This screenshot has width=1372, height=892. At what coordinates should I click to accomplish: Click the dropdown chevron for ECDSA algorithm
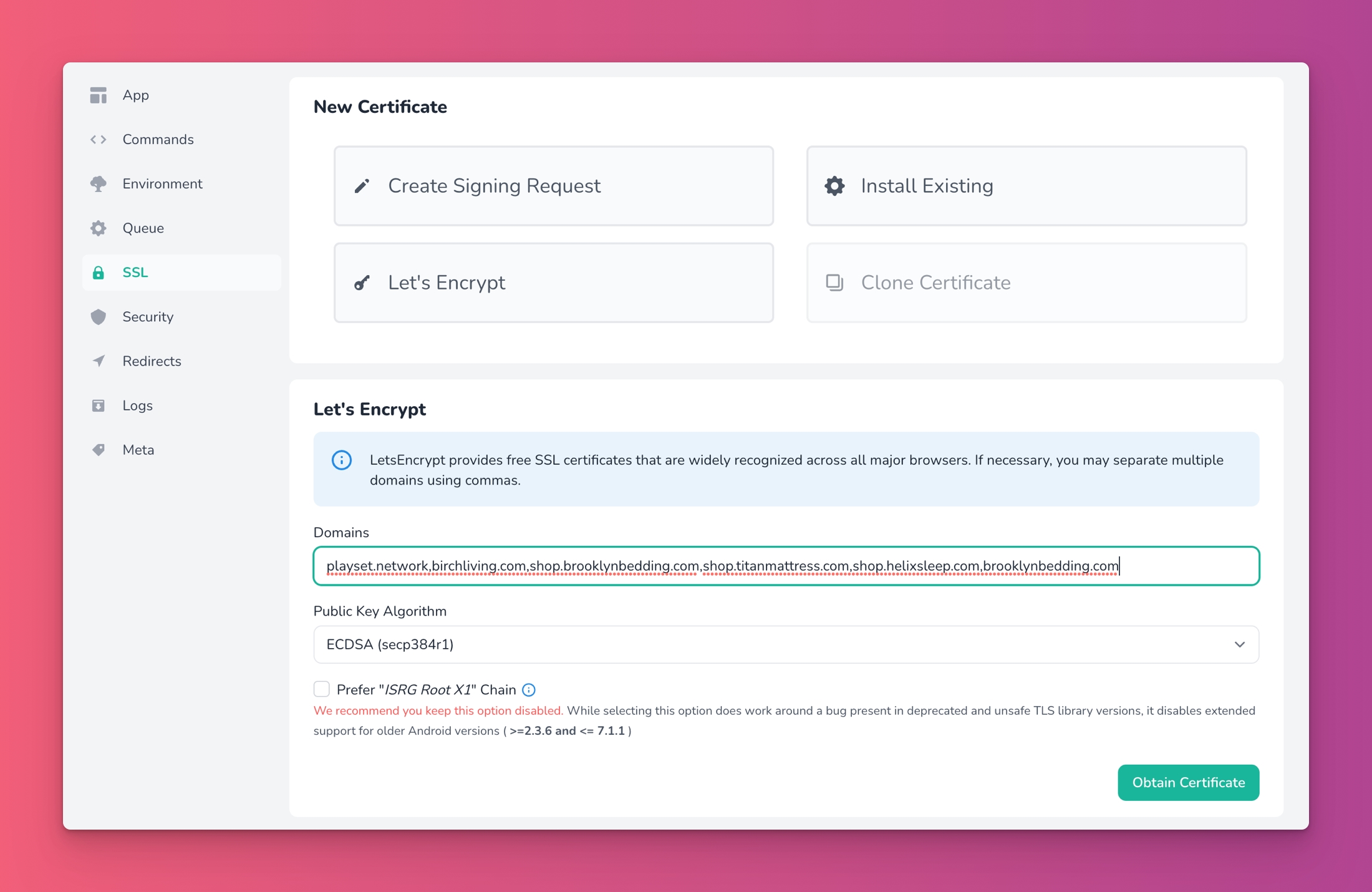(x=1239, y=644)
